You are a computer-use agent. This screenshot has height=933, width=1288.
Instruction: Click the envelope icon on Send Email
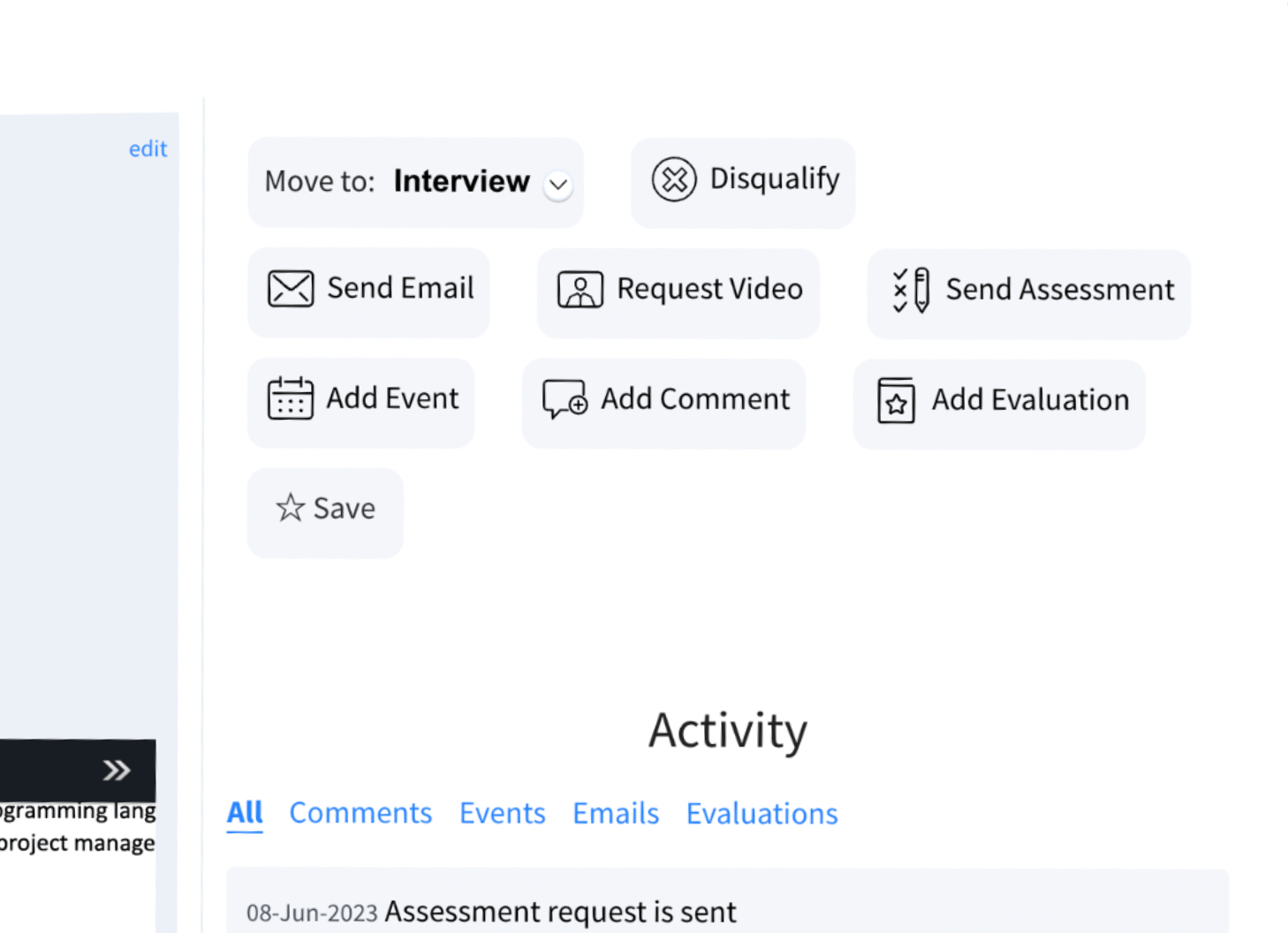pyautogui.click(x=289, y=288)
